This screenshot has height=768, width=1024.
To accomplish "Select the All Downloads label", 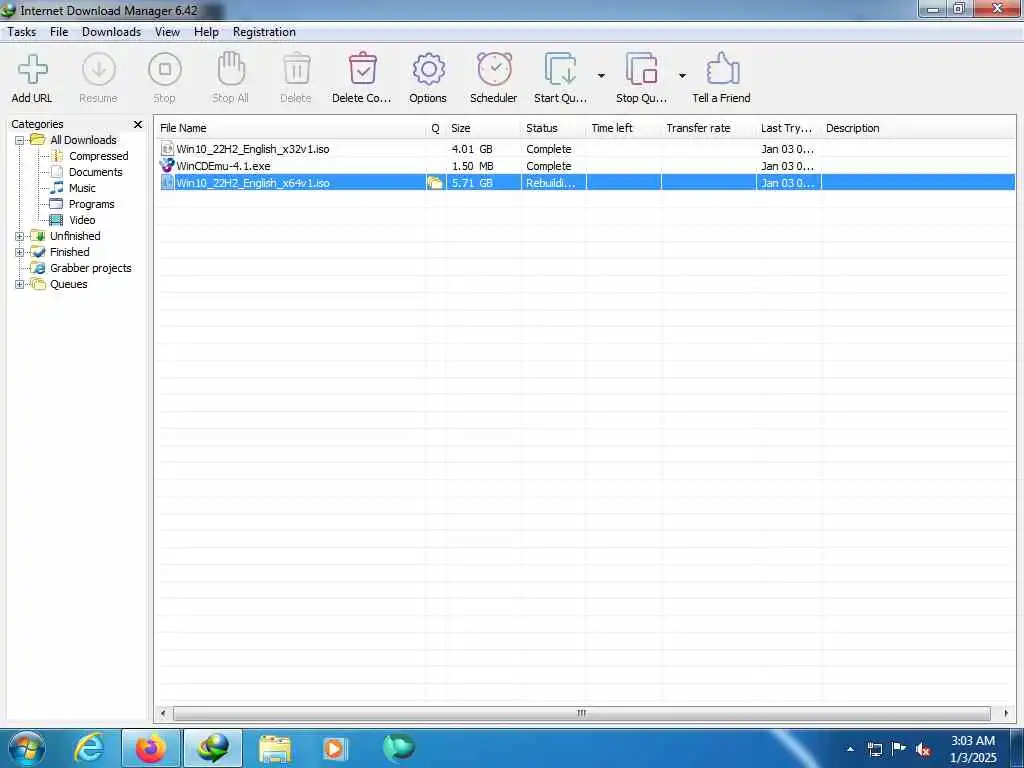I will click(x=83, y=140).
